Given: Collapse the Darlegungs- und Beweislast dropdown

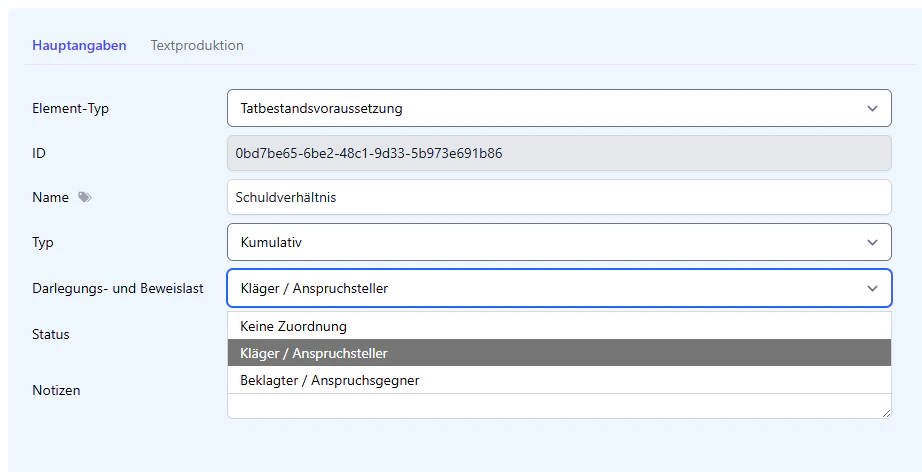Looking at the screenshot, I should tap(559, 288).
